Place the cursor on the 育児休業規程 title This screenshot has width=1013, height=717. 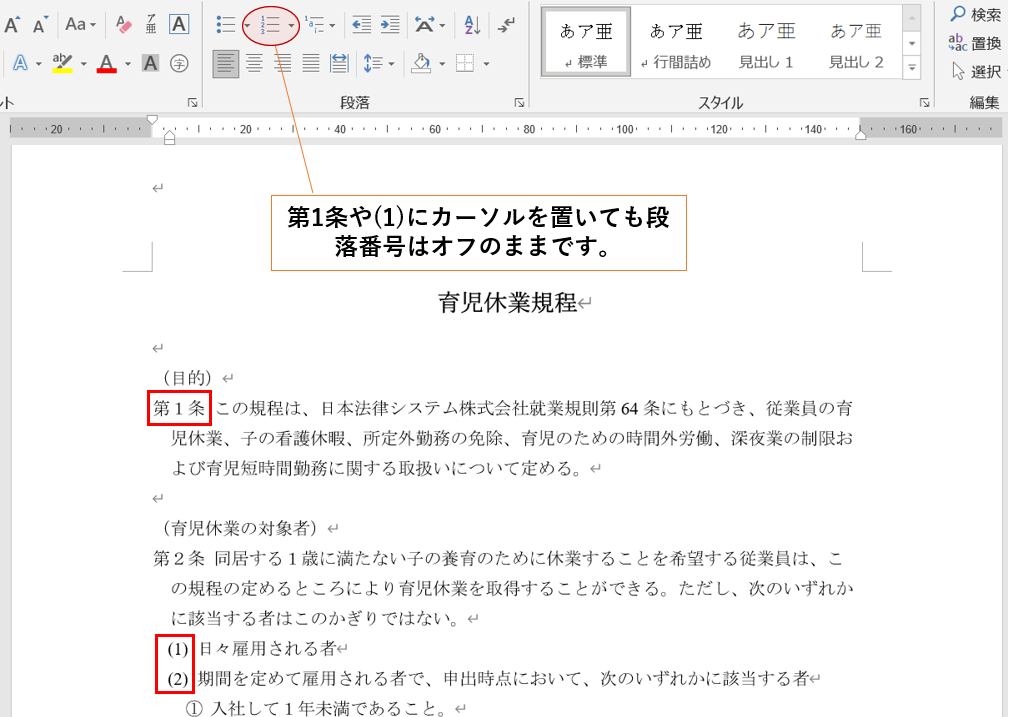coord(507,303)
